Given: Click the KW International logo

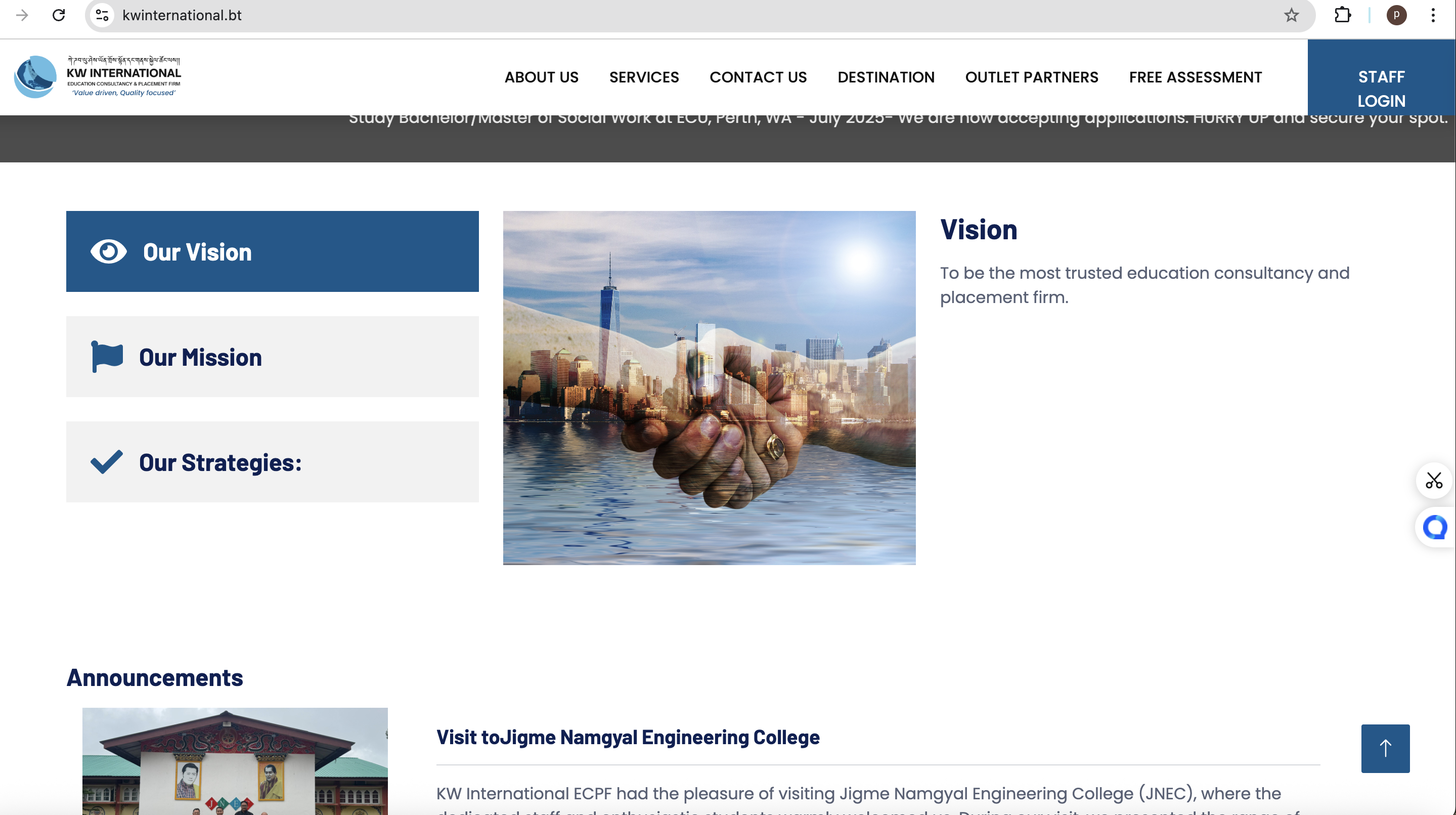Looking at the screenshot, I should pos(97,77).
